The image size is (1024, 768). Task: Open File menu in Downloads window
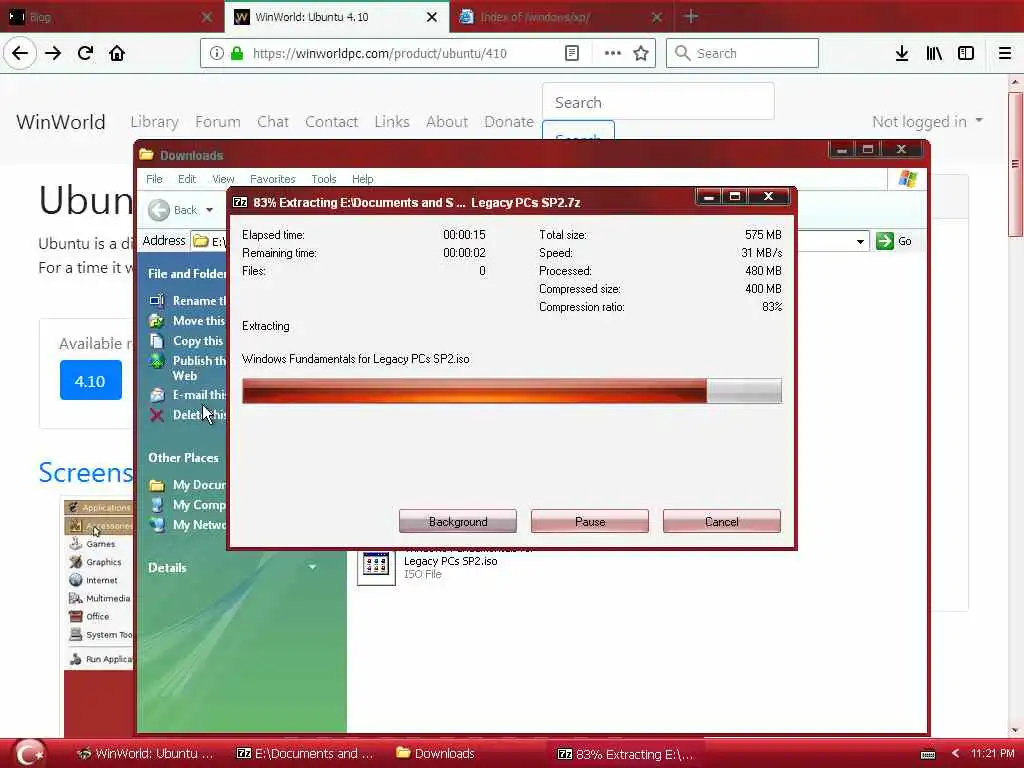154,179
